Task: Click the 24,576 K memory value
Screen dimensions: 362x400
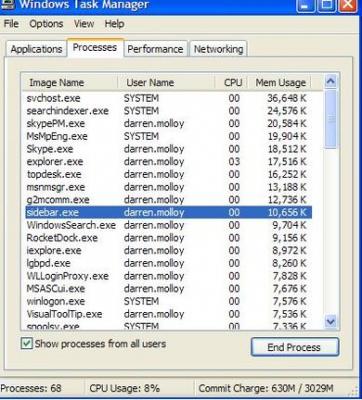Action: 287,111
